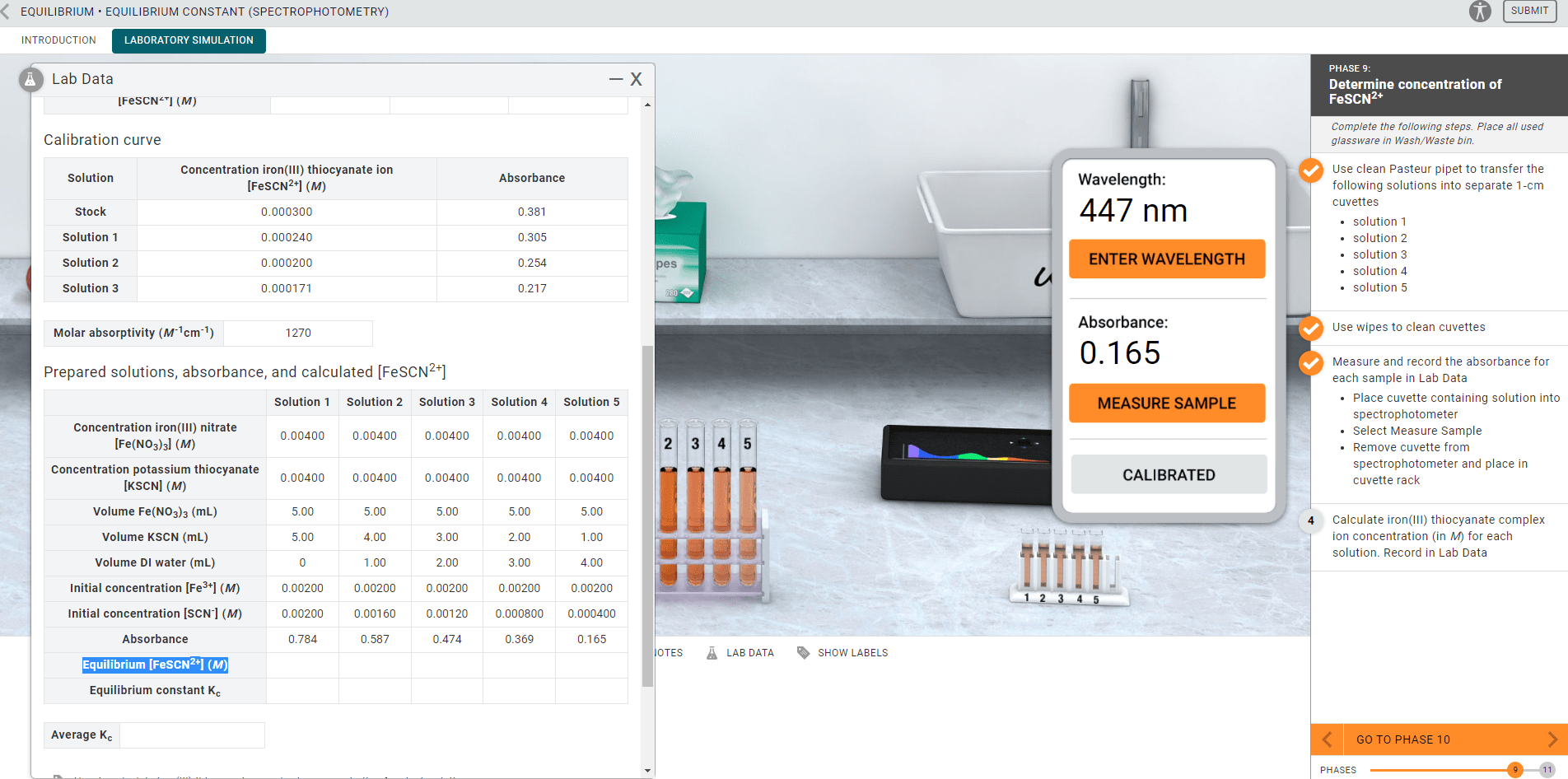Click Enter Wavelength button
The width and height of the screenshot is (1568, 779).
[x=1167, y=259]
